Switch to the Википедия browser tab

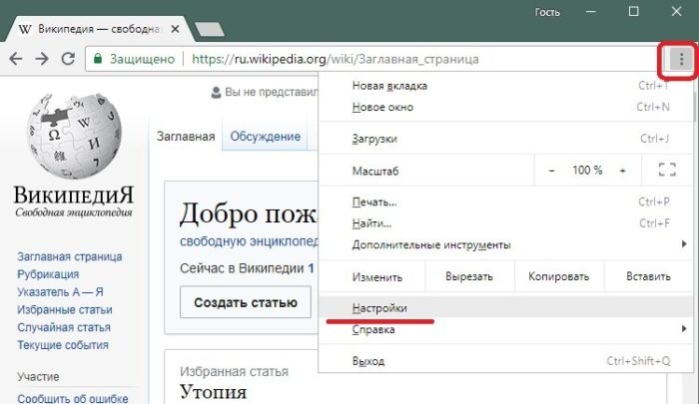pos(98,29)
